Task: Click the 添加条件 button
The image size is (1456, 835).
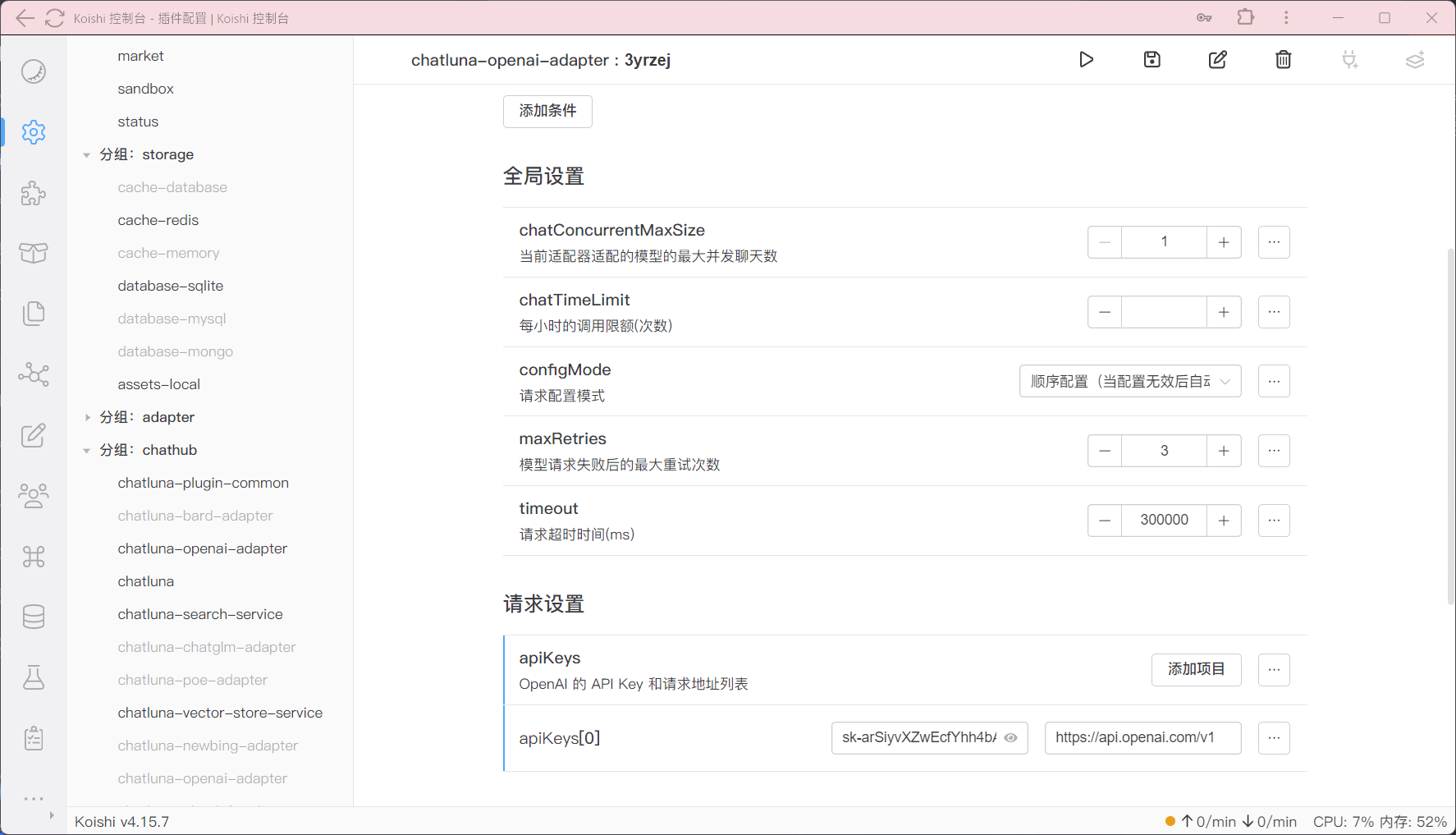Action: tap(547, 111)
